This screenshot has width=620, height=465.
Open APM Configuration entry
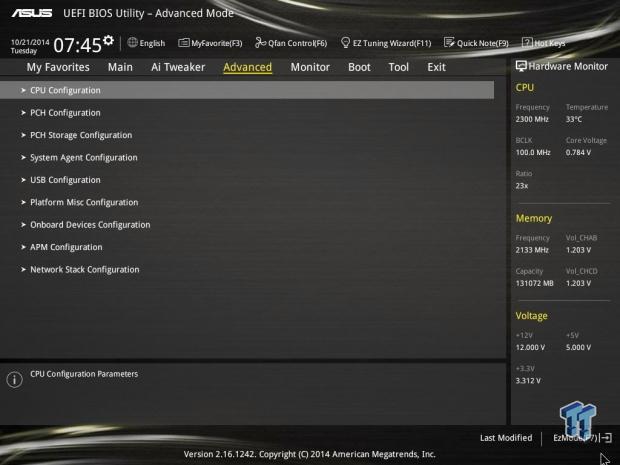tap(66, 247)
